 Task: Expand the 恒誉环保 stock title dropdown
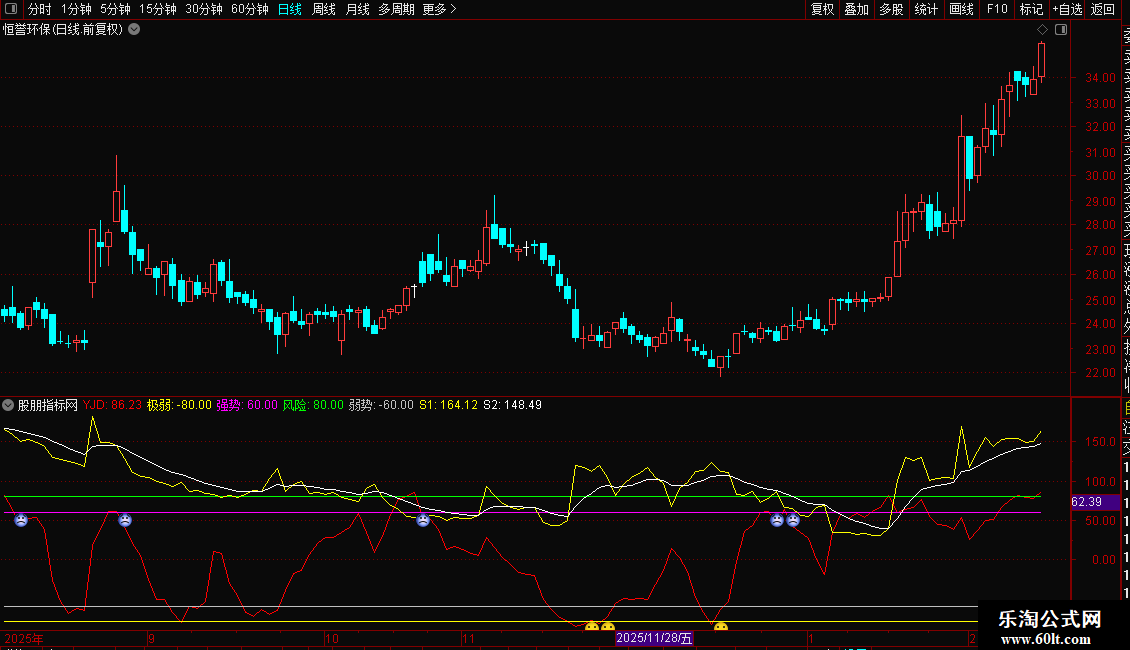tap(134, 30)
